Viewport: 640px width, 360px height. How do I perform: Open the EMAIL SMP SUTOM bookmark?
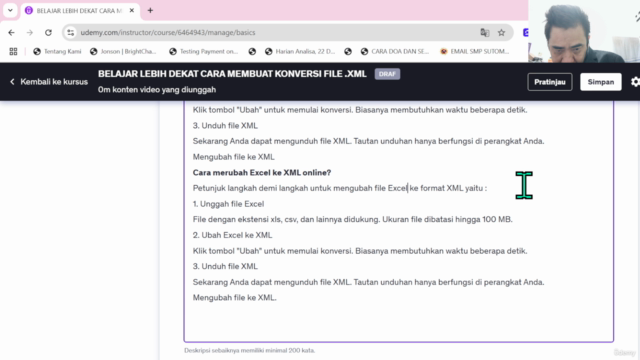point(474,51)
